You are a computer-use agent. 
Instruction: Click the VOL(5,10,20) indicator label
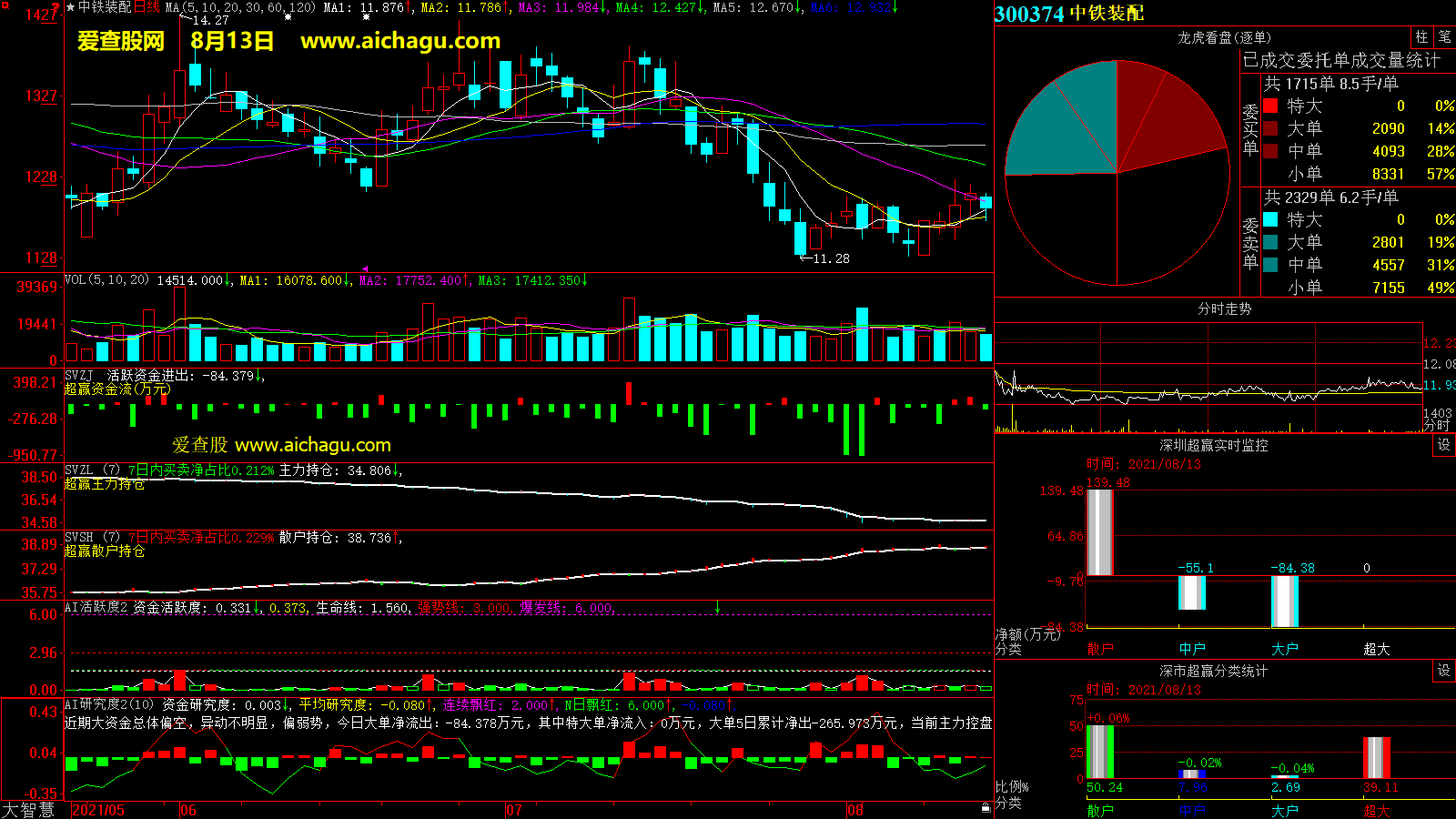tap(106, 280)
